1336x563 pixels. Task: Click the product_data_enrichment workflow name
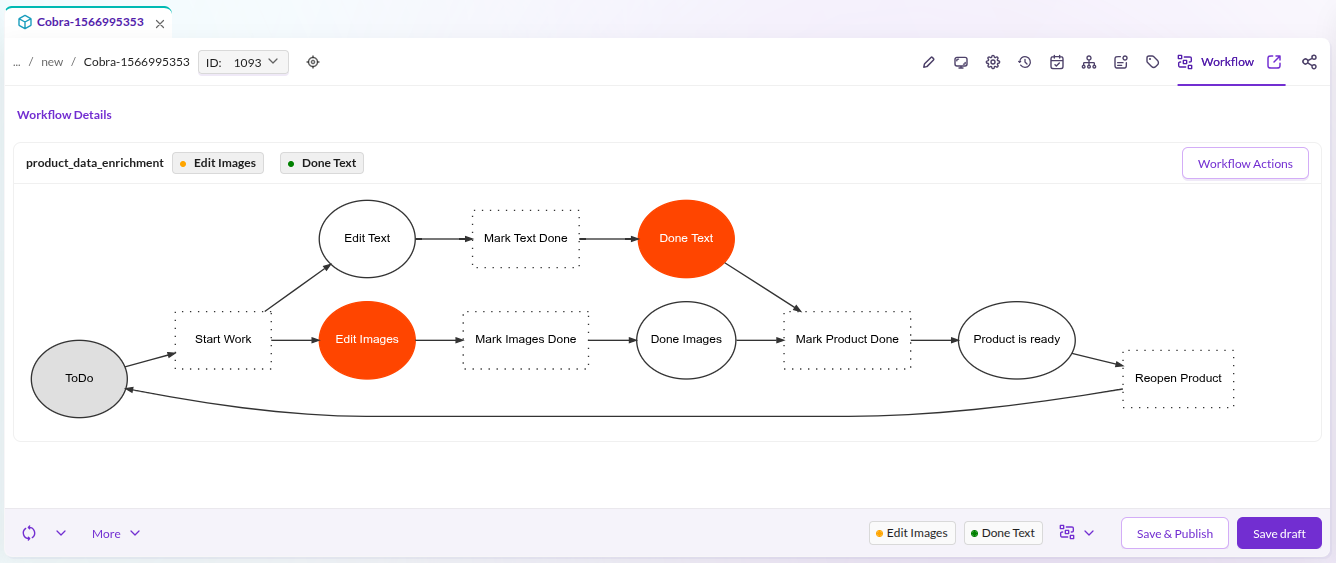pyautogui.click(x=94, y=163)
